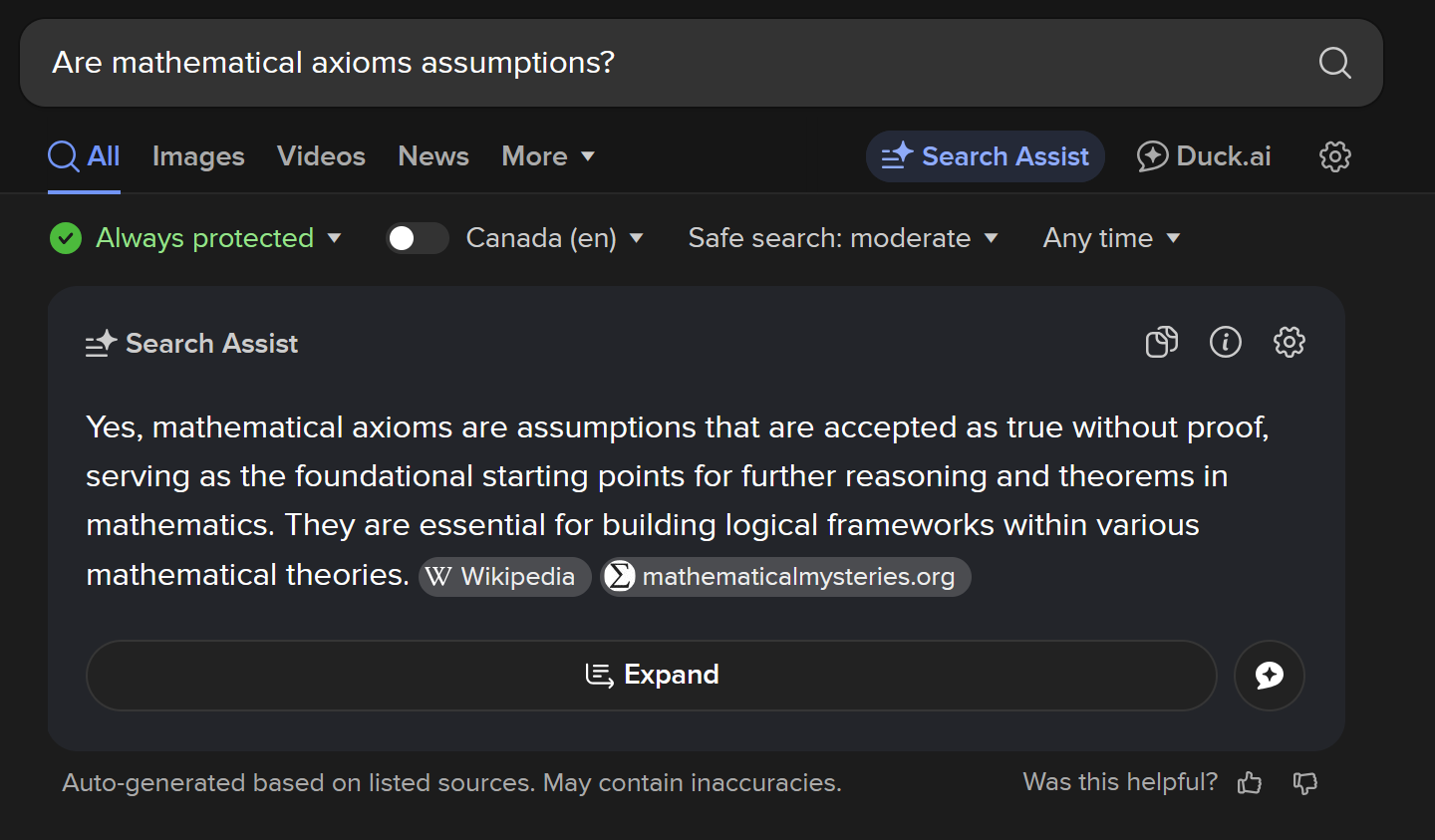Expand the More search categories menu

tap(547, 156)
